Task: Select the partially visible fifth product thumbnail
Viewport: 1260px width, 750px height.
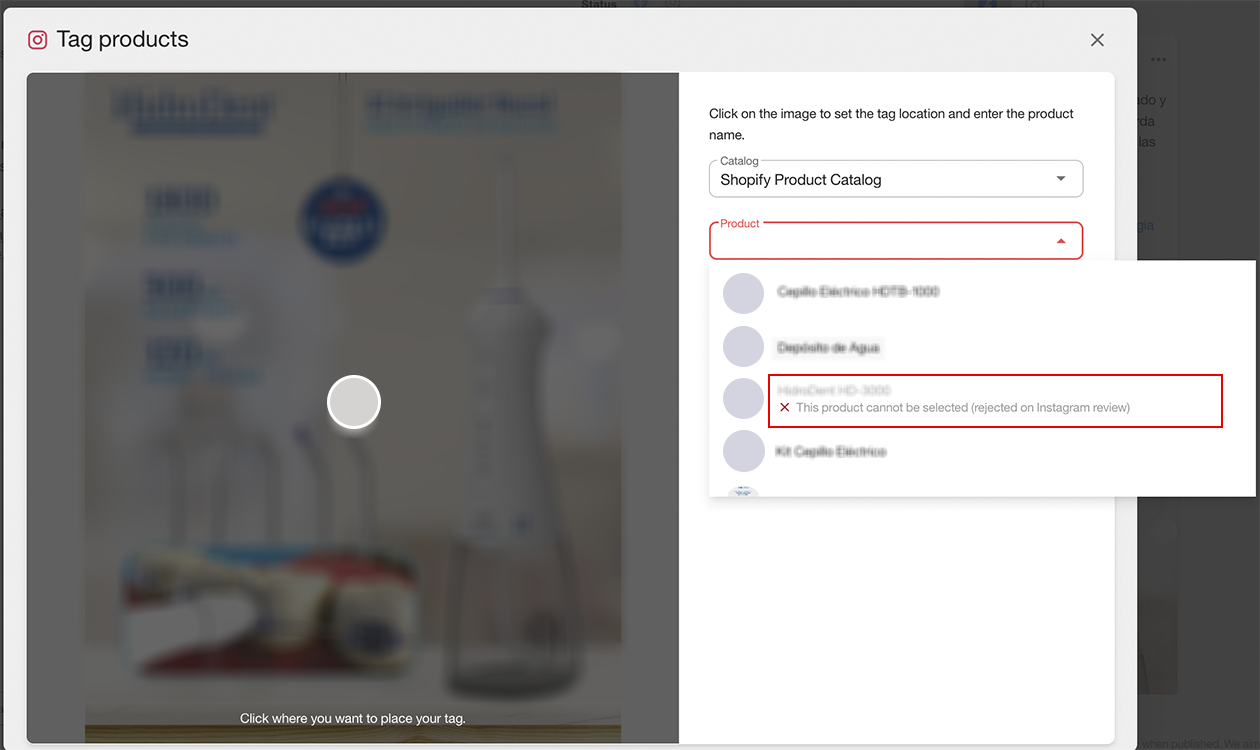Action: click(743, 491)
